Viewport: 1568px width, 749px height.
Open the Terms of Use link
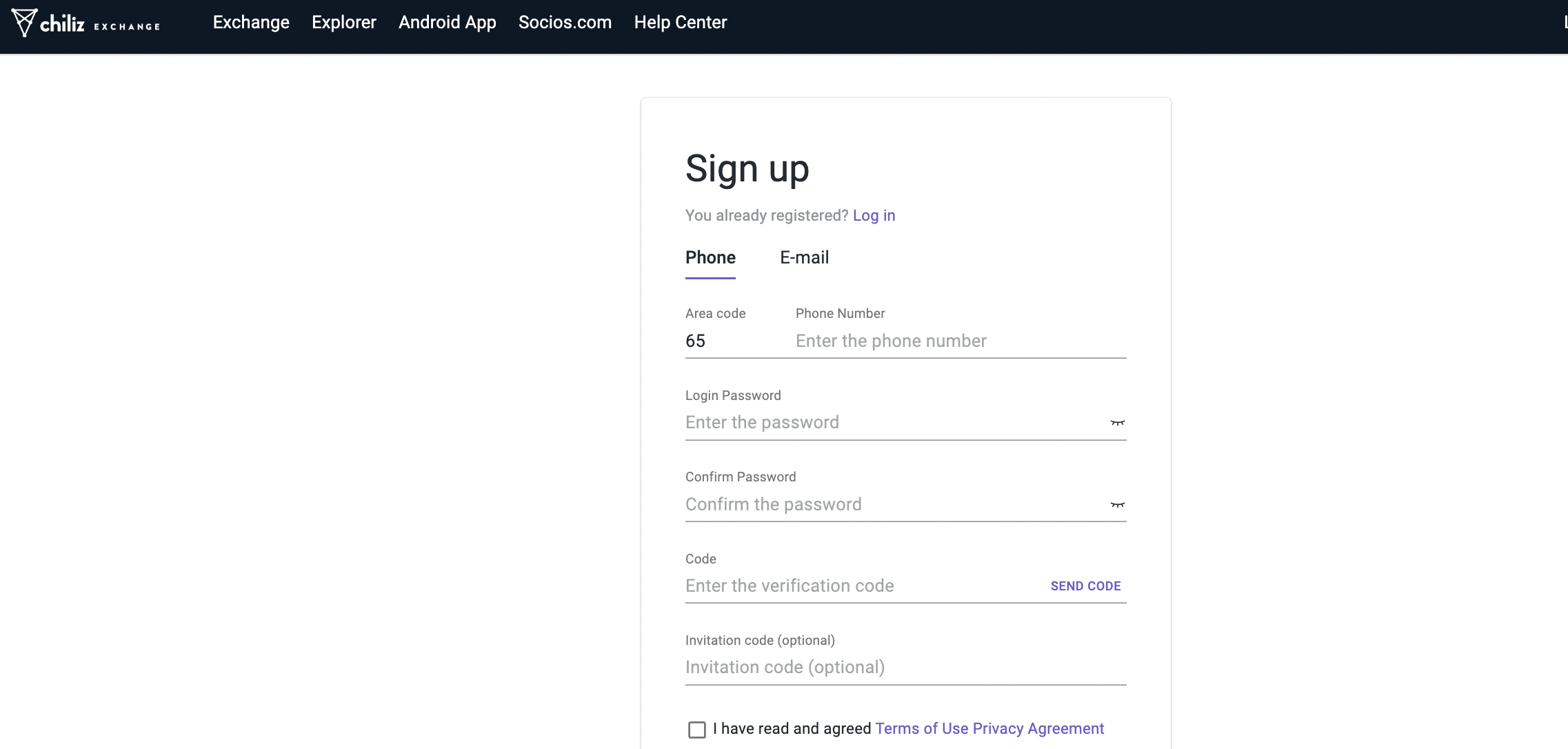pos(921,729)
